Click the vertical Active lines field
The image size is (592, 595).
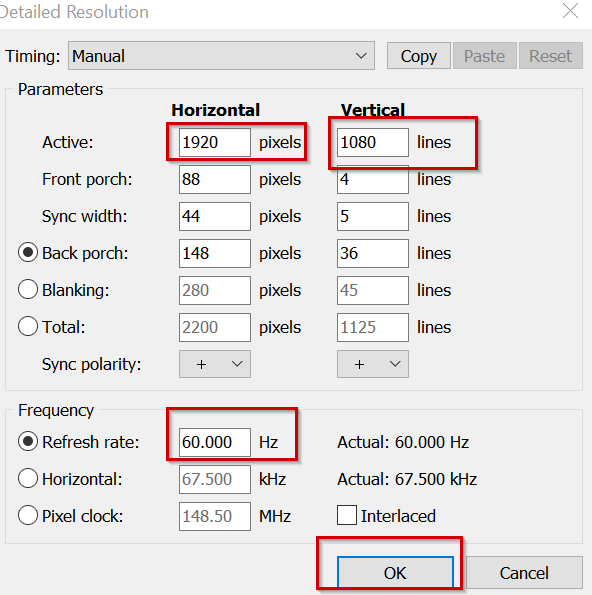(373, 142)
